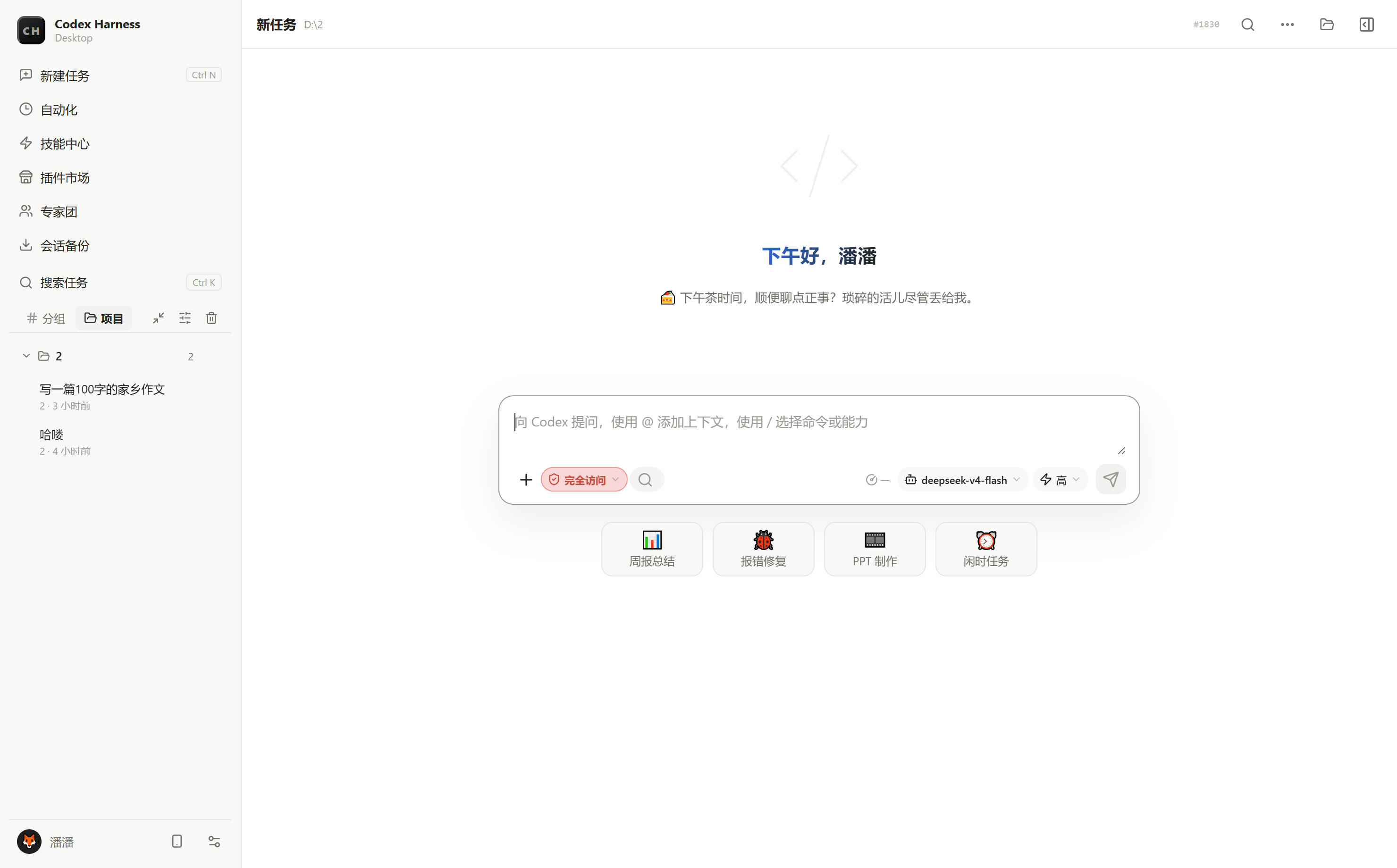Open 插件市场
The width and height of the screenshot is (1397, 868).
[x=120, y=177]
